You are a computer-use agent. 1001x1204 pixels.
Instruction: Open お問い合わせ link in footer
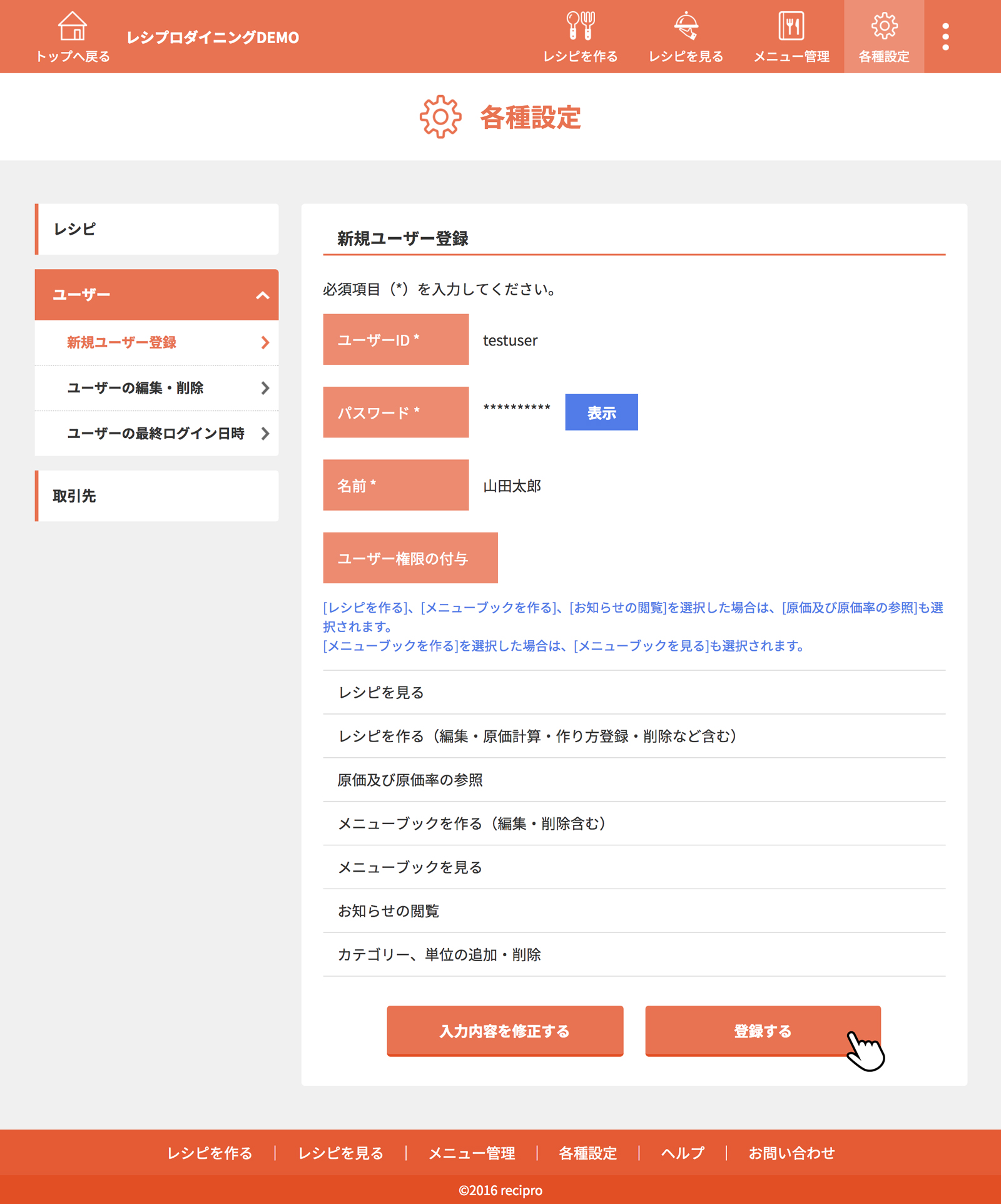click(791, 1153)
